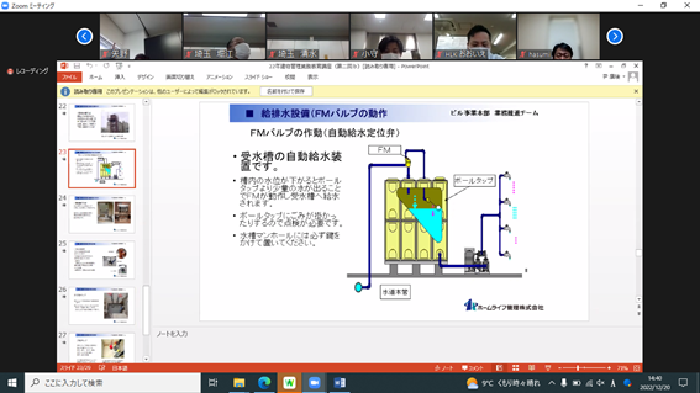Switch to the 挿入 ribbon tab

tap(120, 77)
